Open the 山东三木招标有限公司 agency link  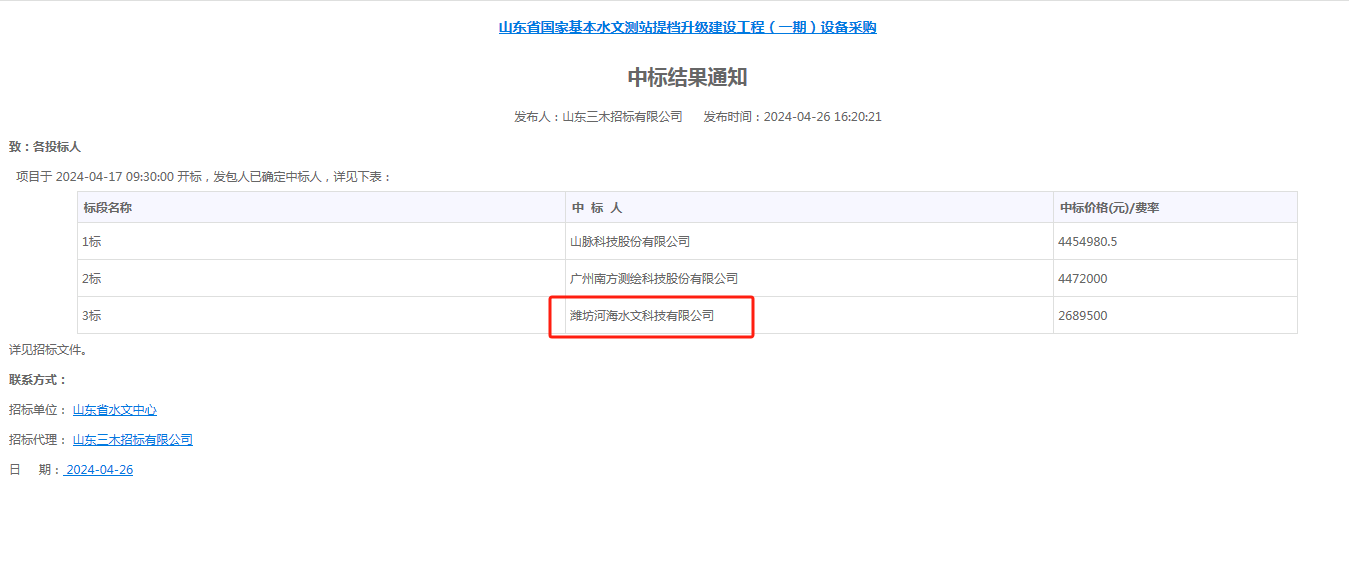132,440
